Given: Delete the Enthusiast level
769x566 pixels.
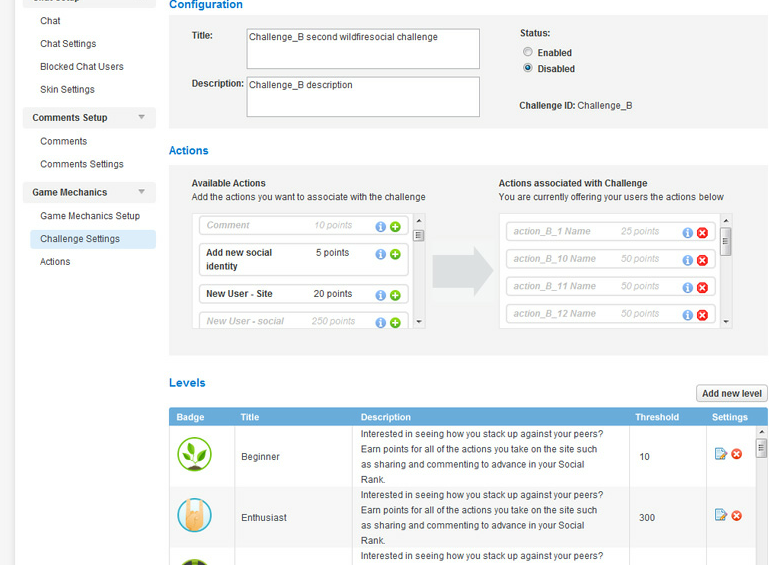Looking at the screenshot, I should pyautogui.click(x=737, y=515).
